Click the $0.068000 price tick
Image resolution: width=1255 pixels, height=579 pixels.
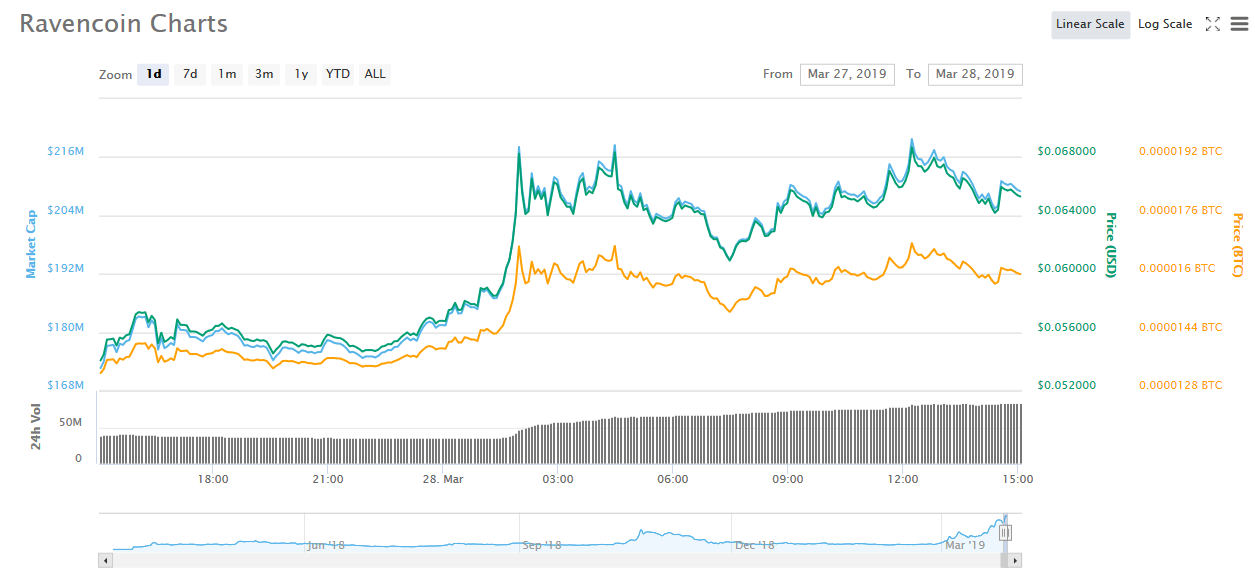tap(1067, 152)
